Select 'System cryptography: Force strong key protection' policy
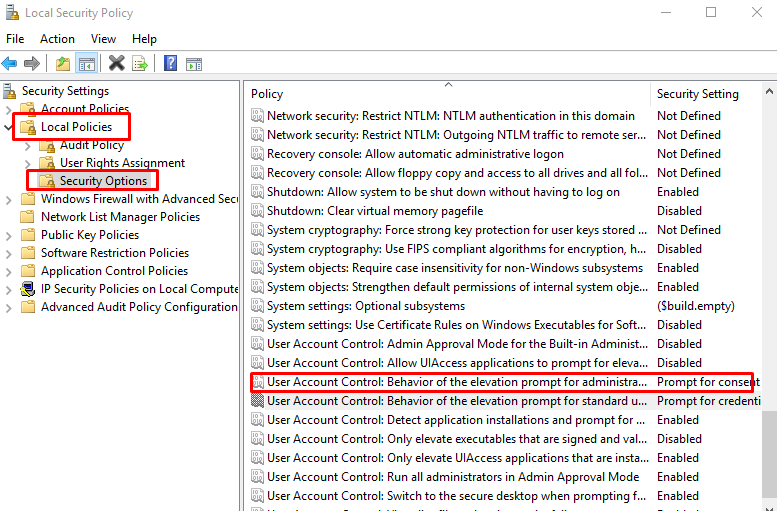Image resolution: width=777 pixels, height=511 pixels. (457, 230)
